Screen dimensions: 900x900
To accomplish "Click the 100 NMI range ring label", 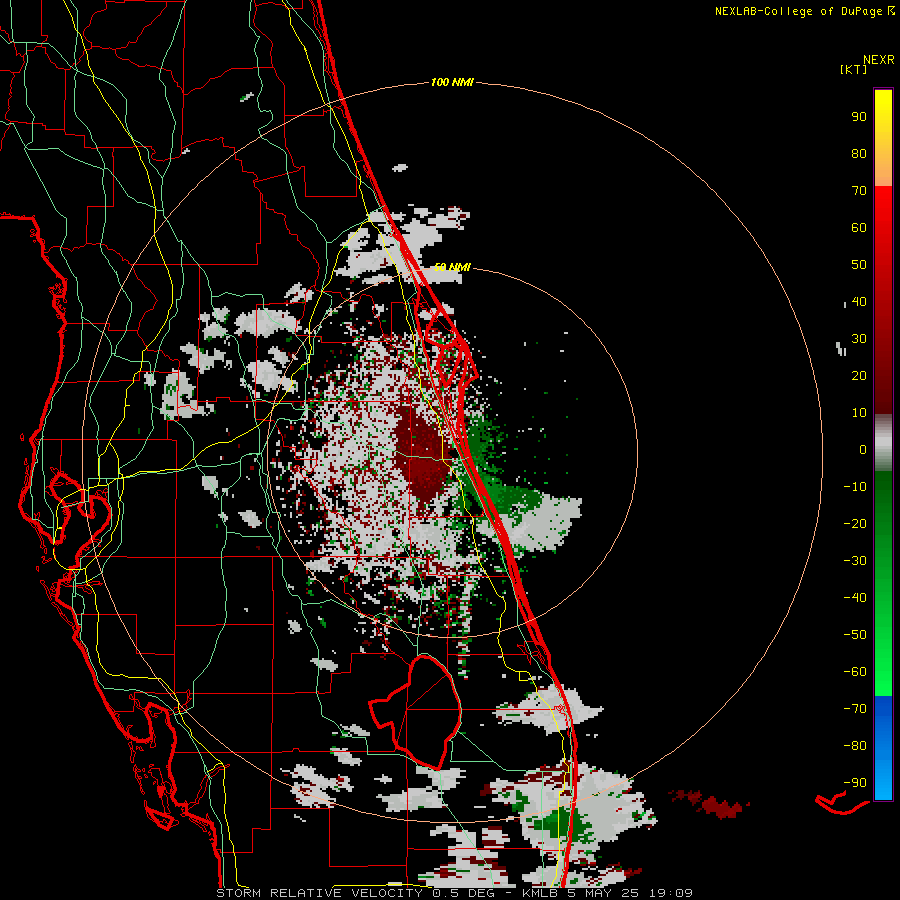I will (452, 83).
